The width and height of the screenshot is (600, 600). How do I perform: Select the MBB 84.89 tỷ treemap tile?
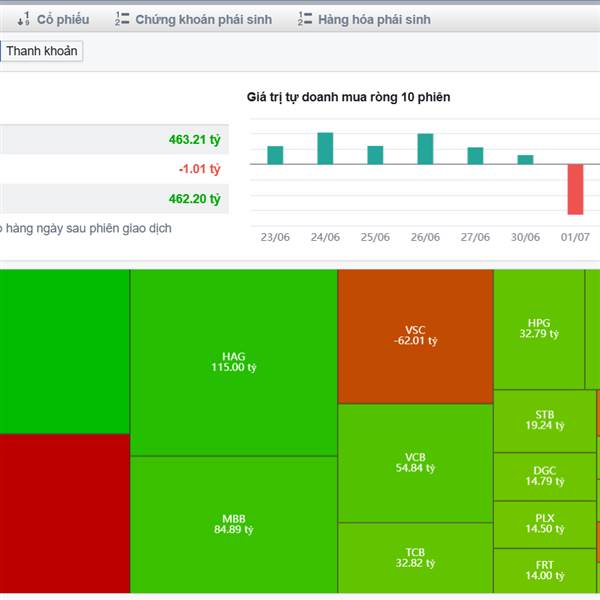[234, 524]
